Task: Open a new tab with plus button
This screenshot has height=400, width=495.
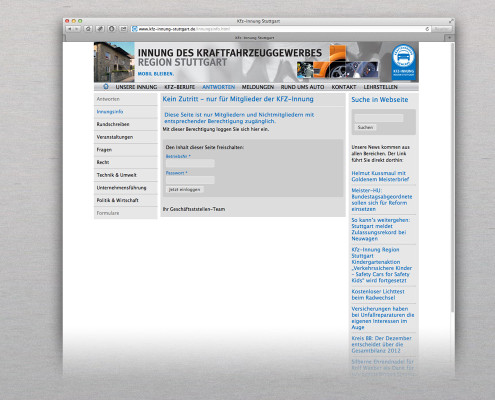Action: tap(449, 38)
